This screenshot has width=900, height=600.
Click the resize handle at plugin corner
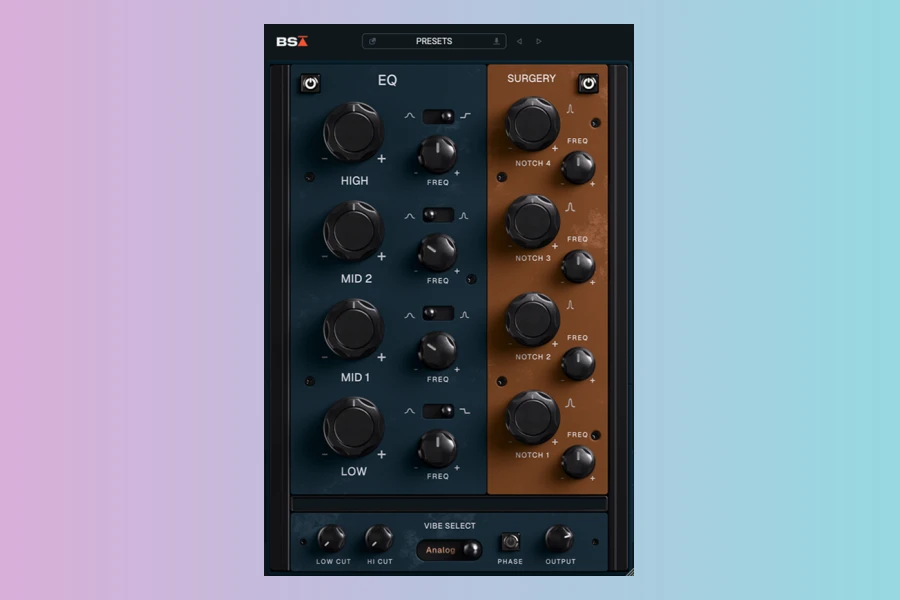point(628,571)
